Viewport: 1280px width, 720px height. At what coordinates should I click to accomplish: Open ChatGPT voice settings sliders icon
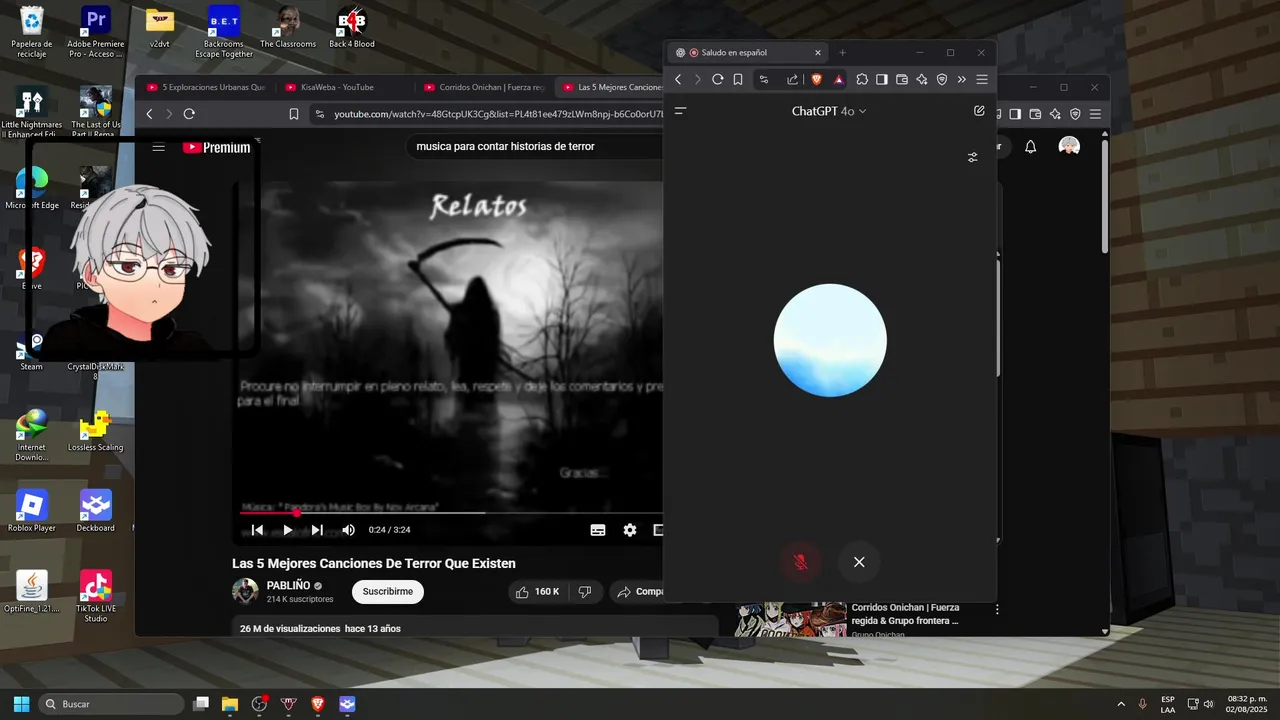pyautogui.click(x=972, y=157)
